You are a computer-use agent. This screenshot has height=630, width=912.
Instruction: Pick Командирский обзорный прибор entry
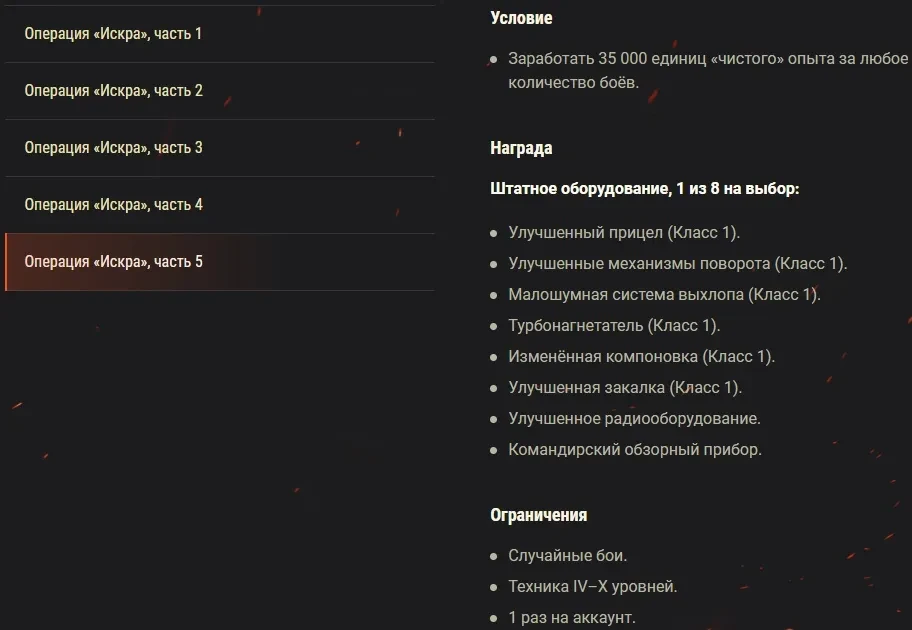(635, 450)
